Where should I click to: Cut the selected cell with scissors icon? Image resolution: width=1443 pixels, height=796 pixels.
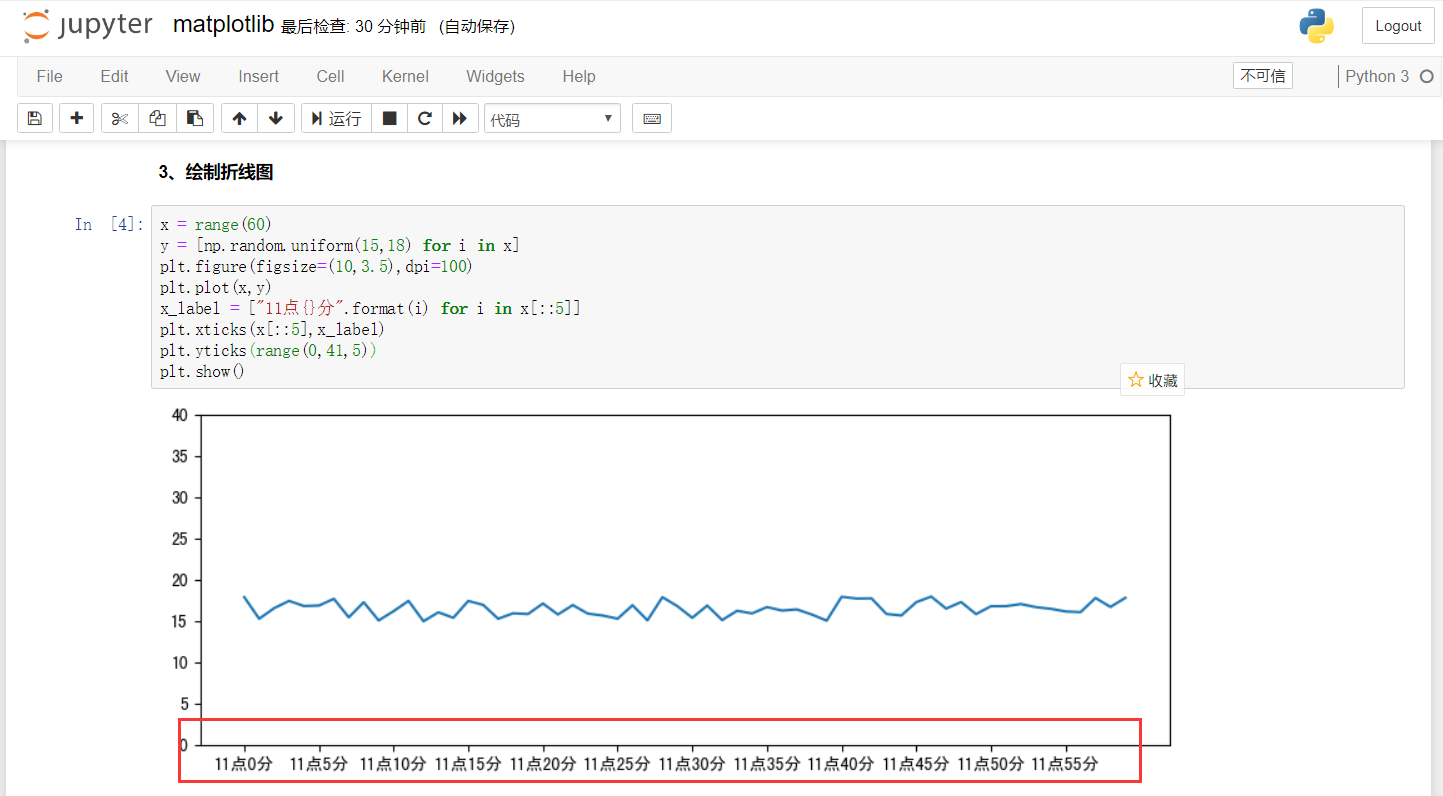[118, 117]
